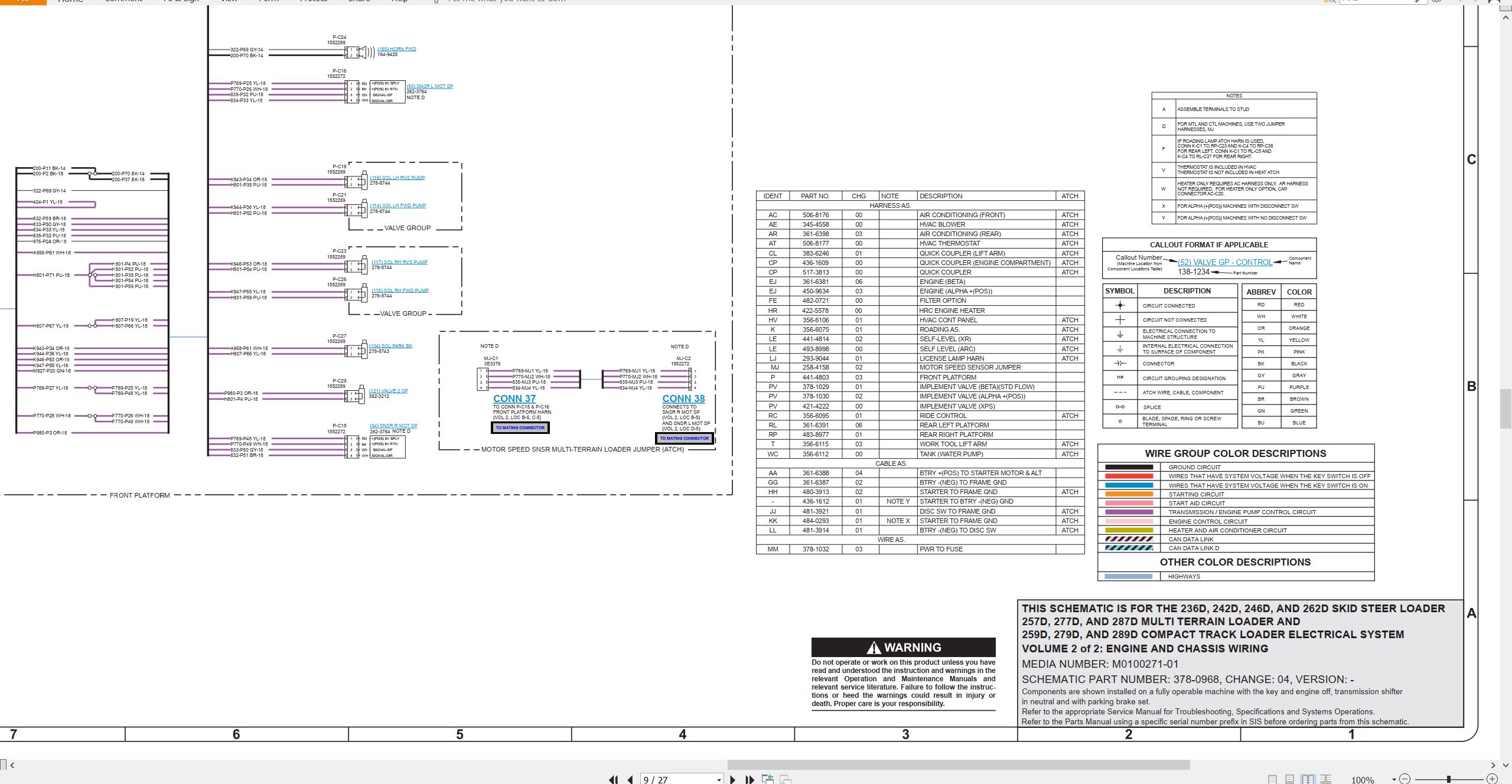Select the NOTE Y cell
Image resolution: width=1512 pixels, height=784 pixels.
click(x=898, y=501)
